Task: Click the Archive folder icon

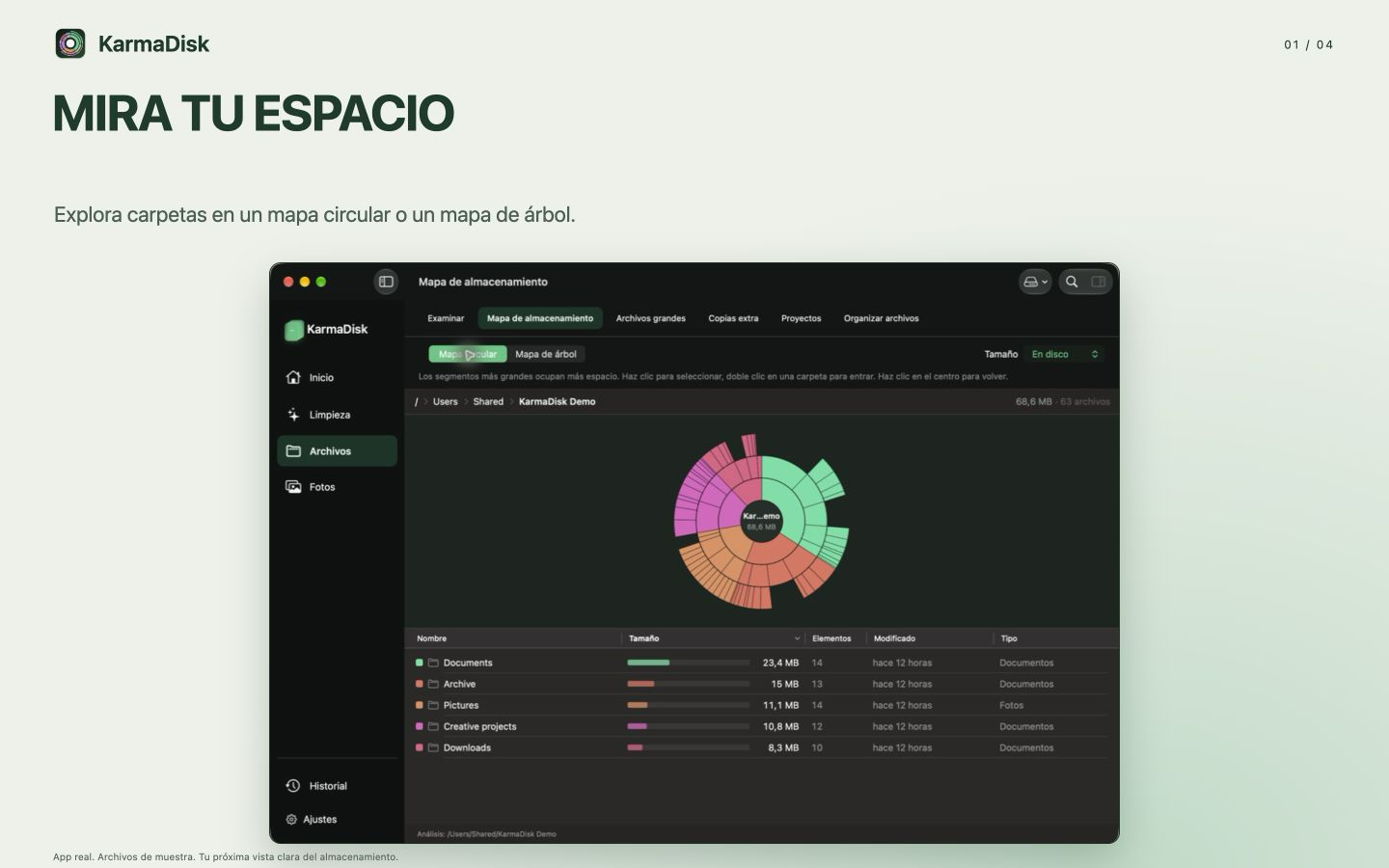Action: (x=434, y=685)
